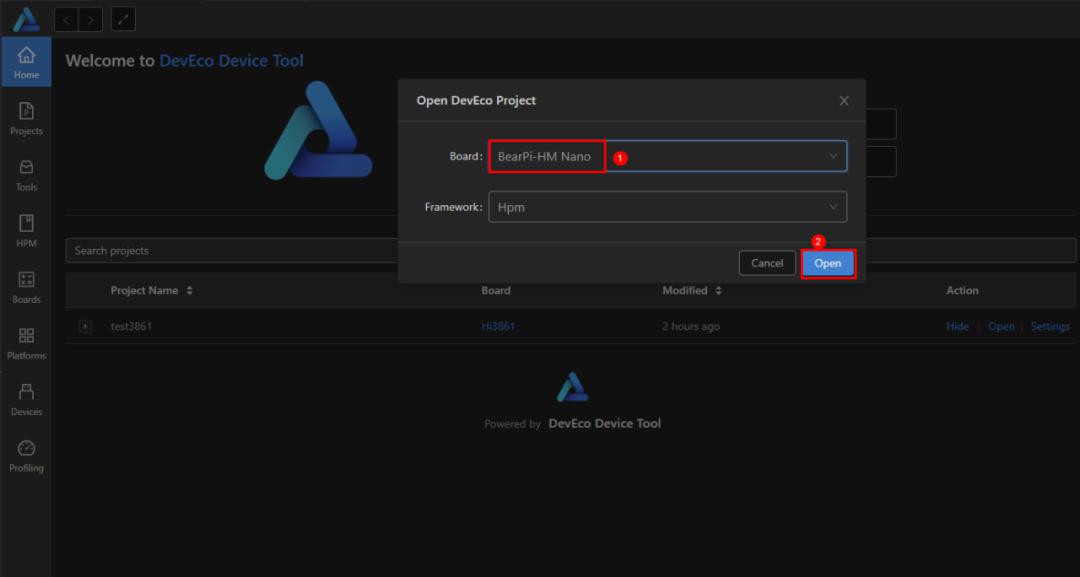Open the Platforms sidebar item
This screenshot has height=577, width=1080.
click(x=26, y=343)
